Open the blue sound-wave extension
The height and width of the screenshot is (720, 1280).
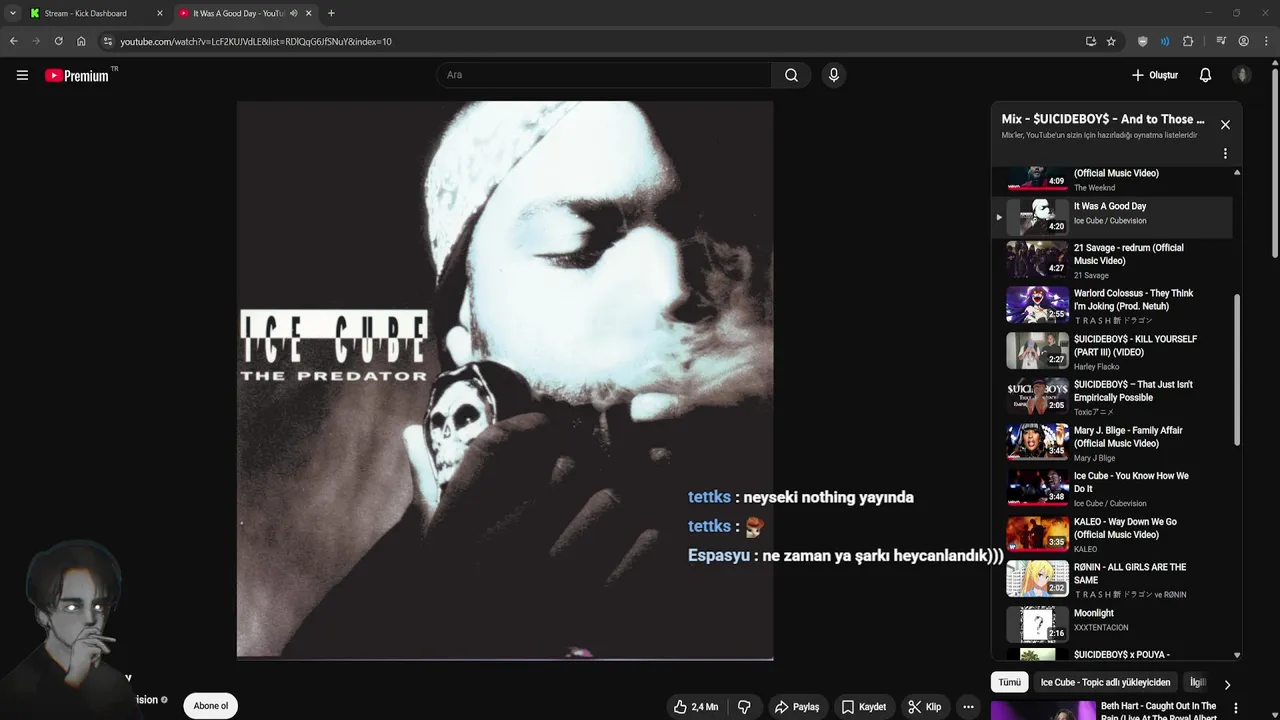[x=1165, y=41]
